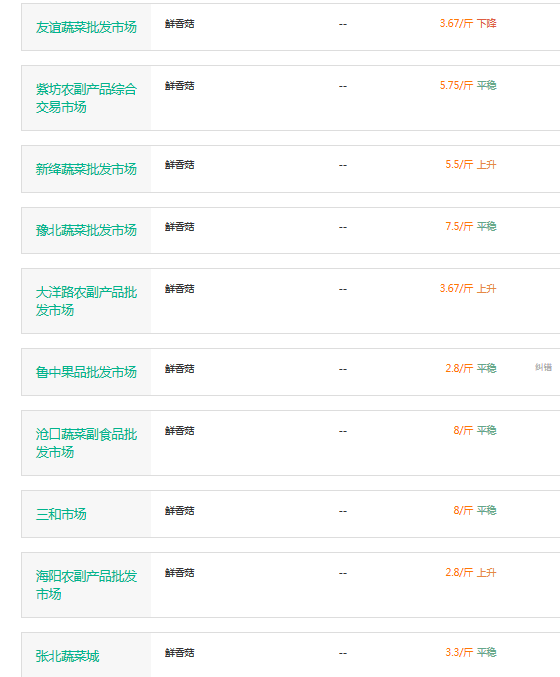Open 三和市场 market link

click(x=61, y=514)
